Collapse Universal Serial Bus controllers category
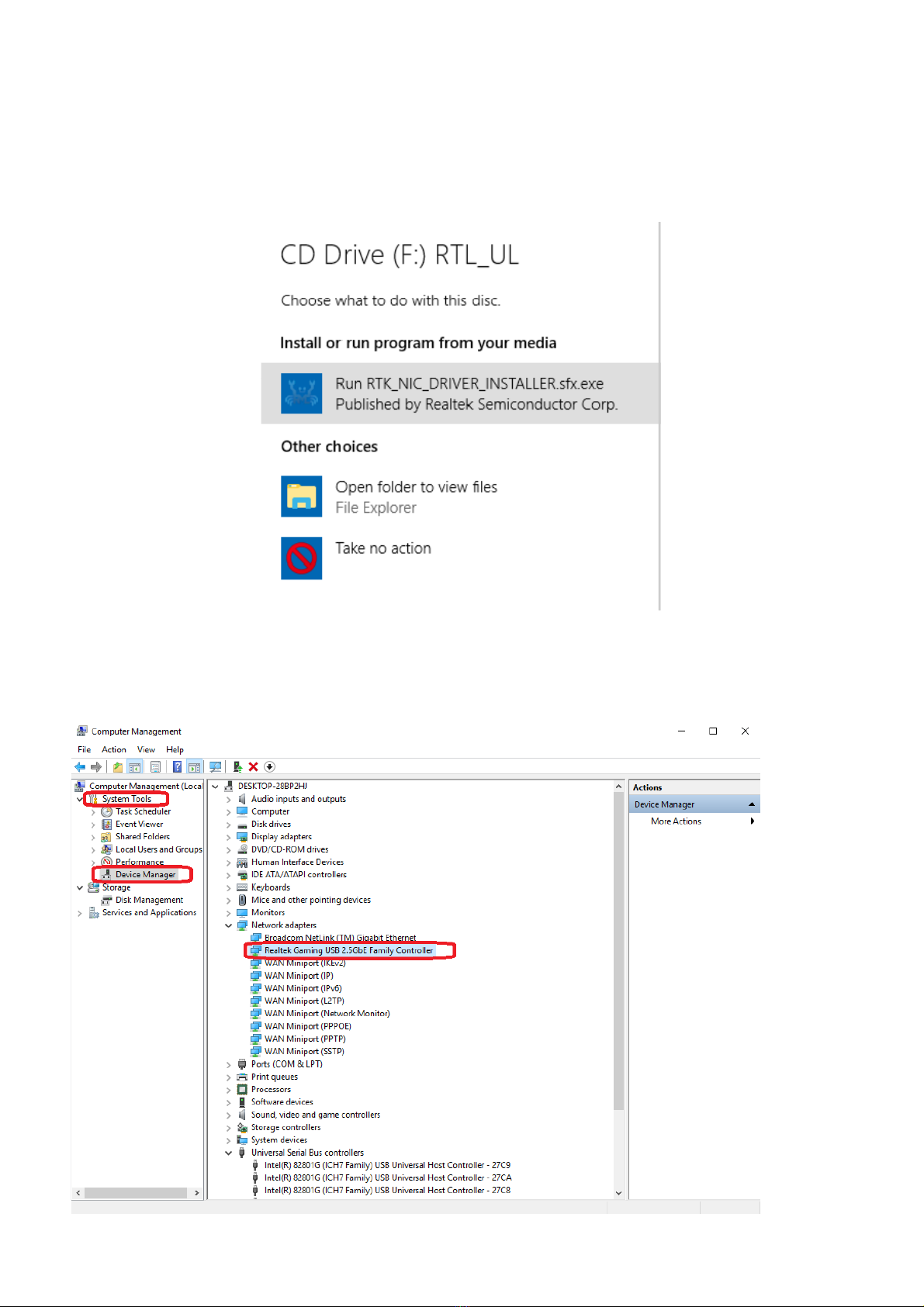 coord(229,1153)
